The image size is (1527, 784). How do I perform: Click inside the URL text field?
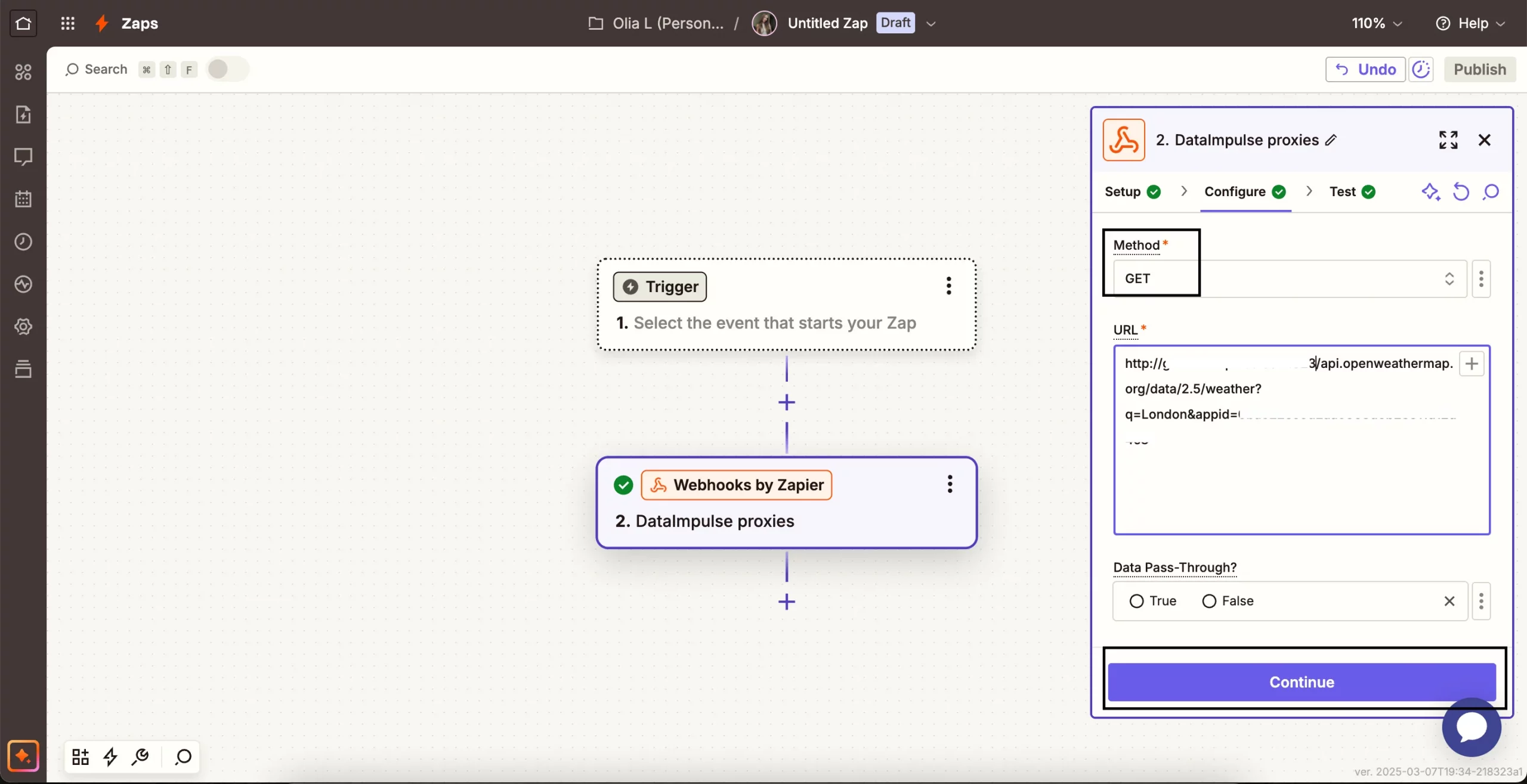click(x=1302, y=440)
